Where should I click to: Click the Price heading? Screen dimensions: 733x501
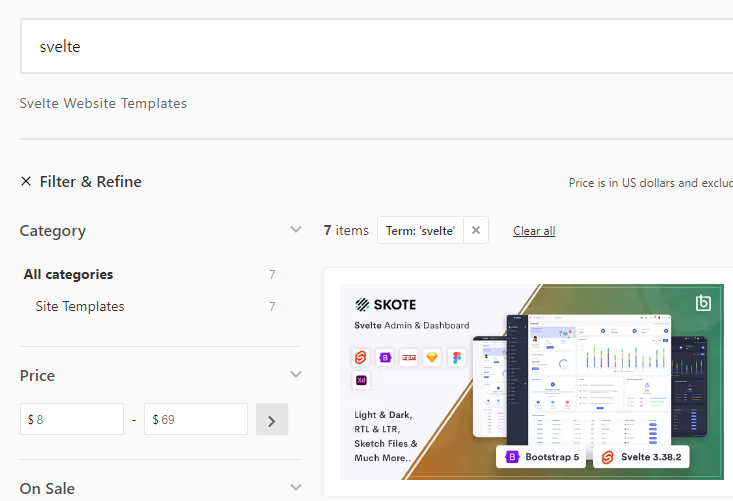click(37, 376)
